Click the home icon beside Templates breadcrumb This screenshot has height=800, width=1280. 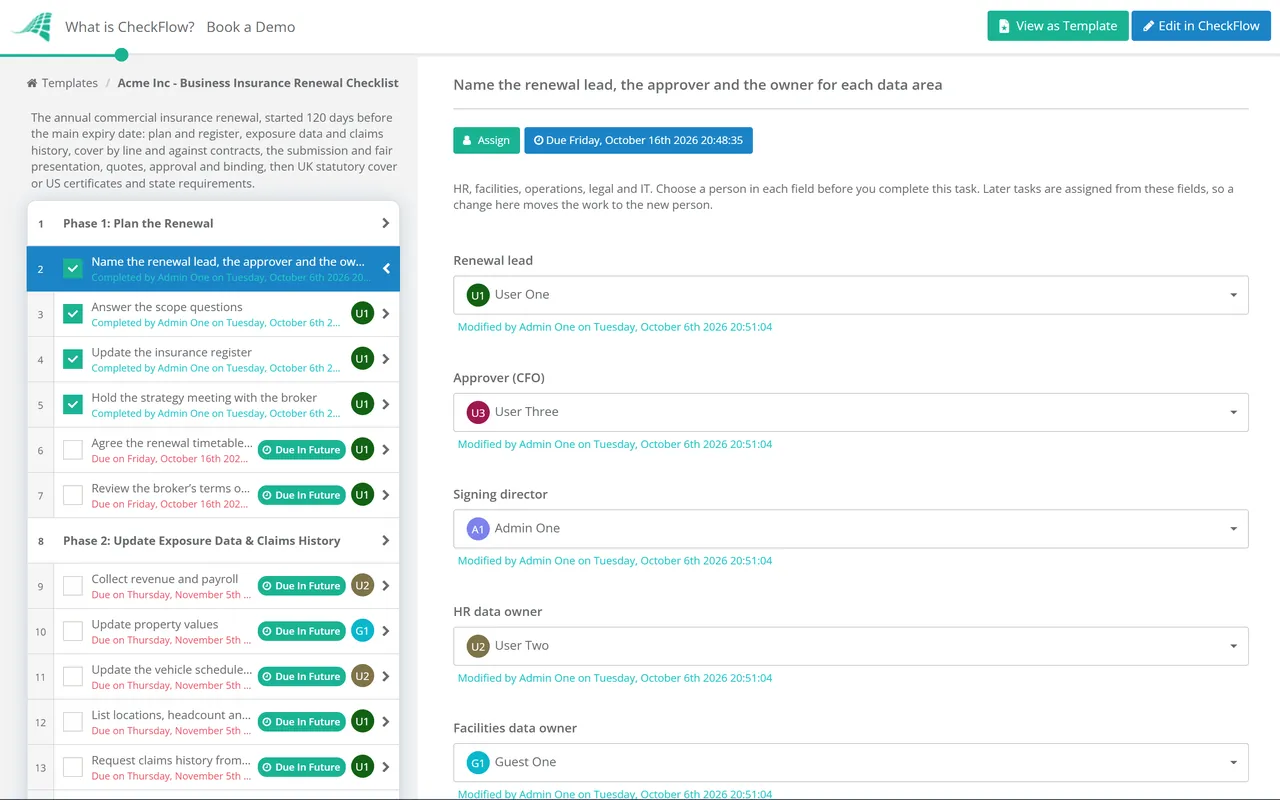(32, 83)
